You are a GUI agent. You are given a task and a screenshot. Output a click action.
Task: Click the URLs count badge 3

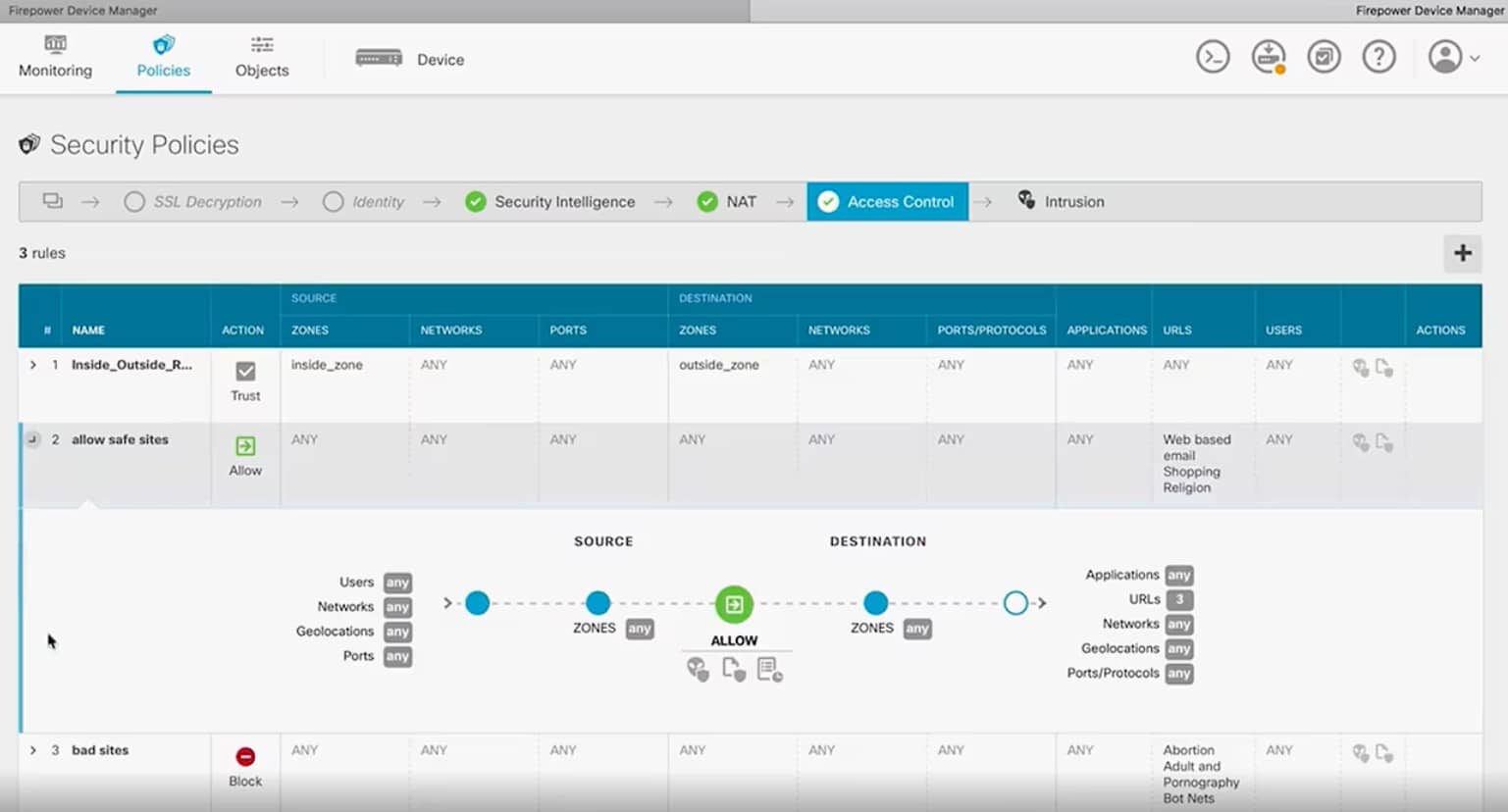[x=1179, y=599]
